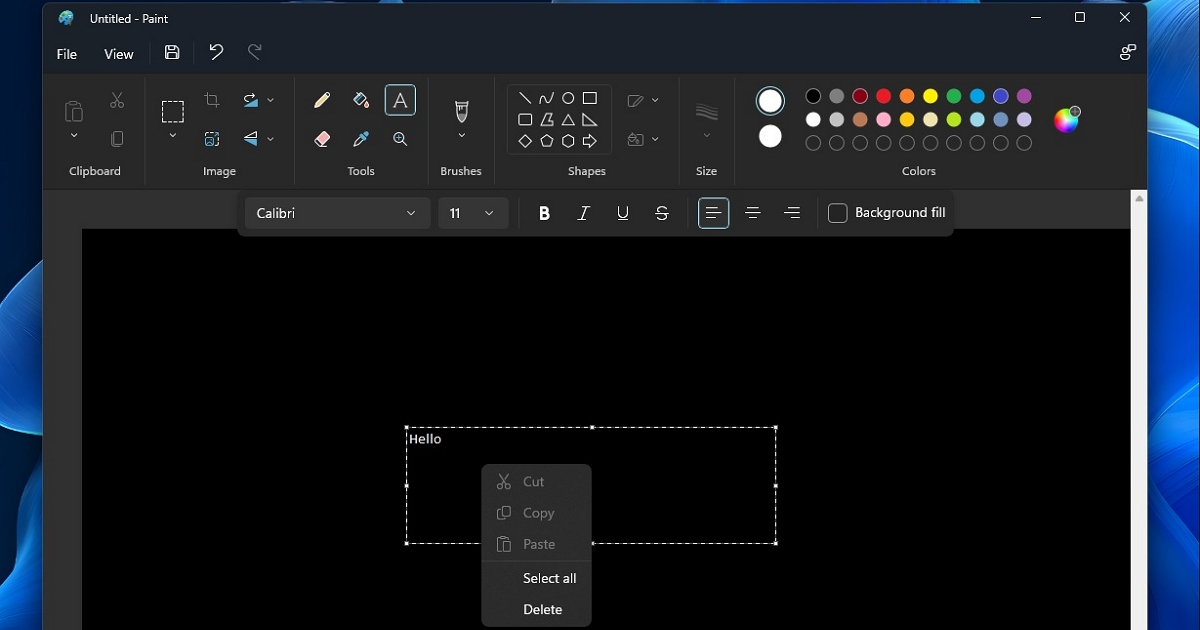1200x630 pixels.
Task: Select the Eraser tool
Action: coord(322,139)
